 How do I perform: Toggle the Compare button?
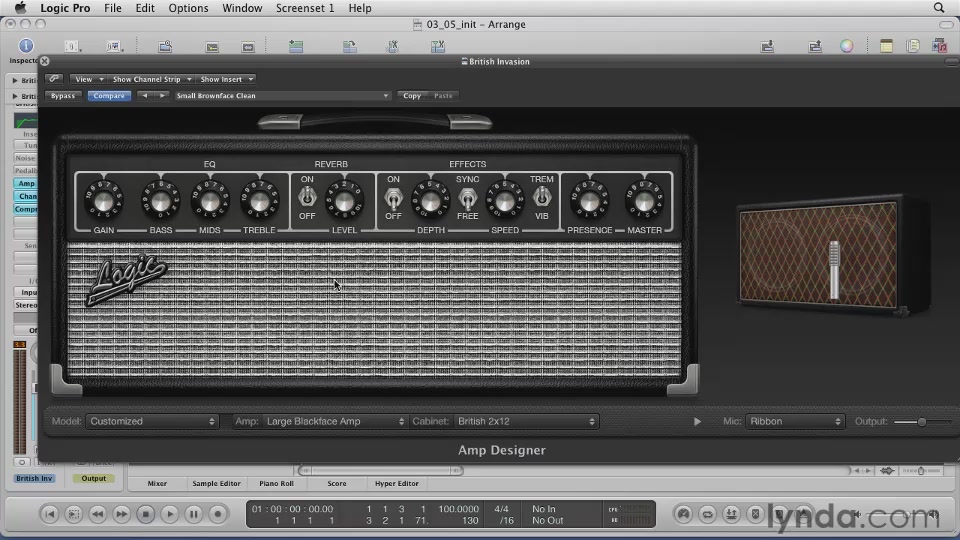tap(109, 96)
